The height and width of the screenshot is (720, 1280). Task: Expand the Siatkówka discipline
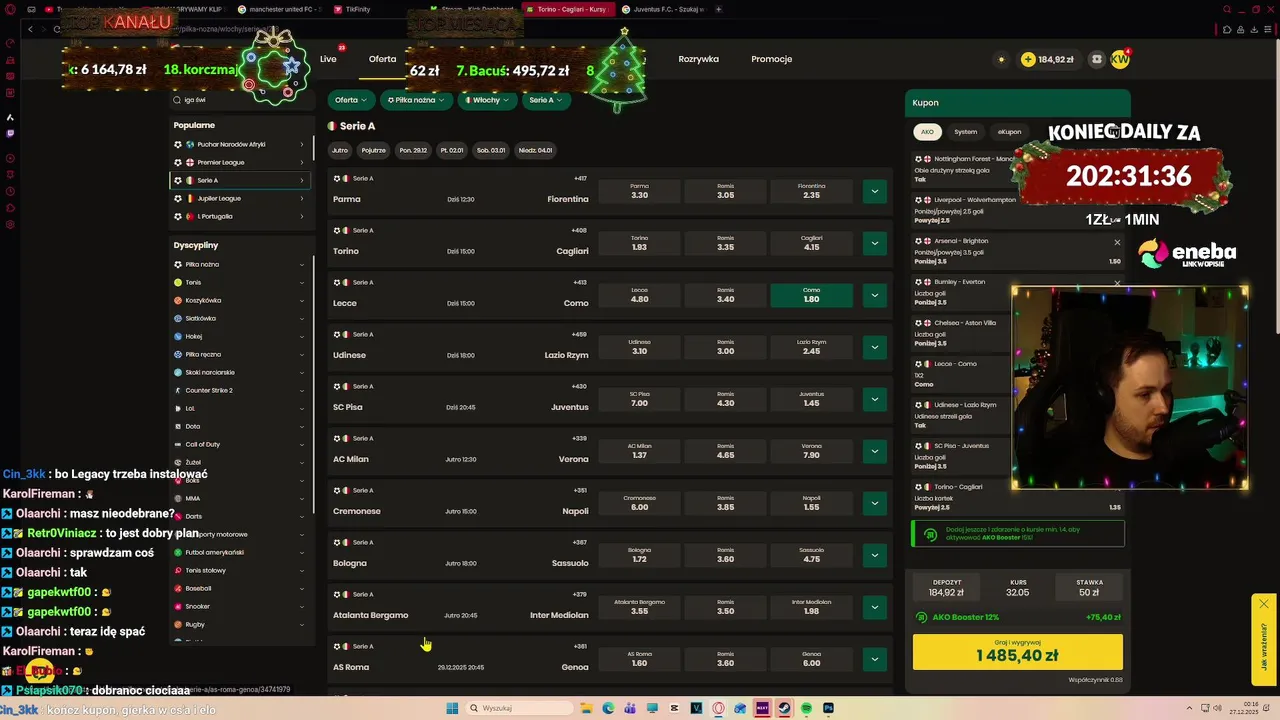[x=240, y=318]
